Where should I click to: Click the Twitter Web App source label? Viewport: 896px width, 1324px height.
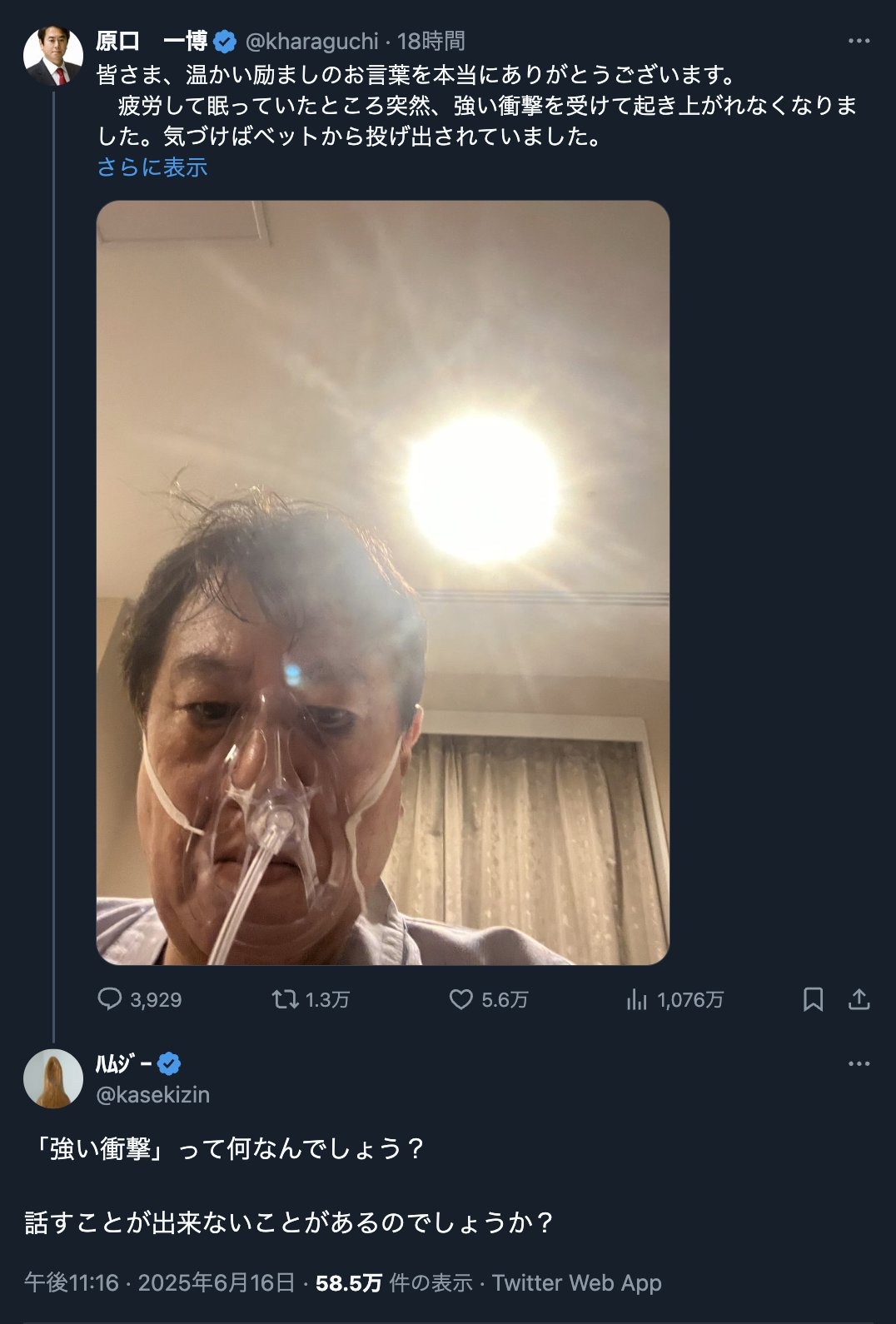[576, 1282]
